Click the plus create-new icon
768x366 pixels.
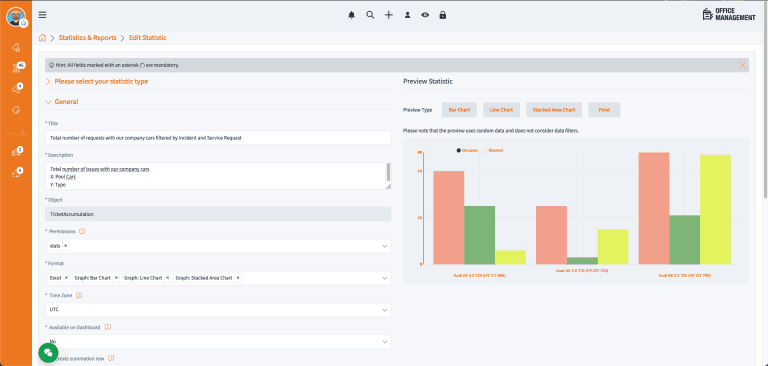coord(388,15)
